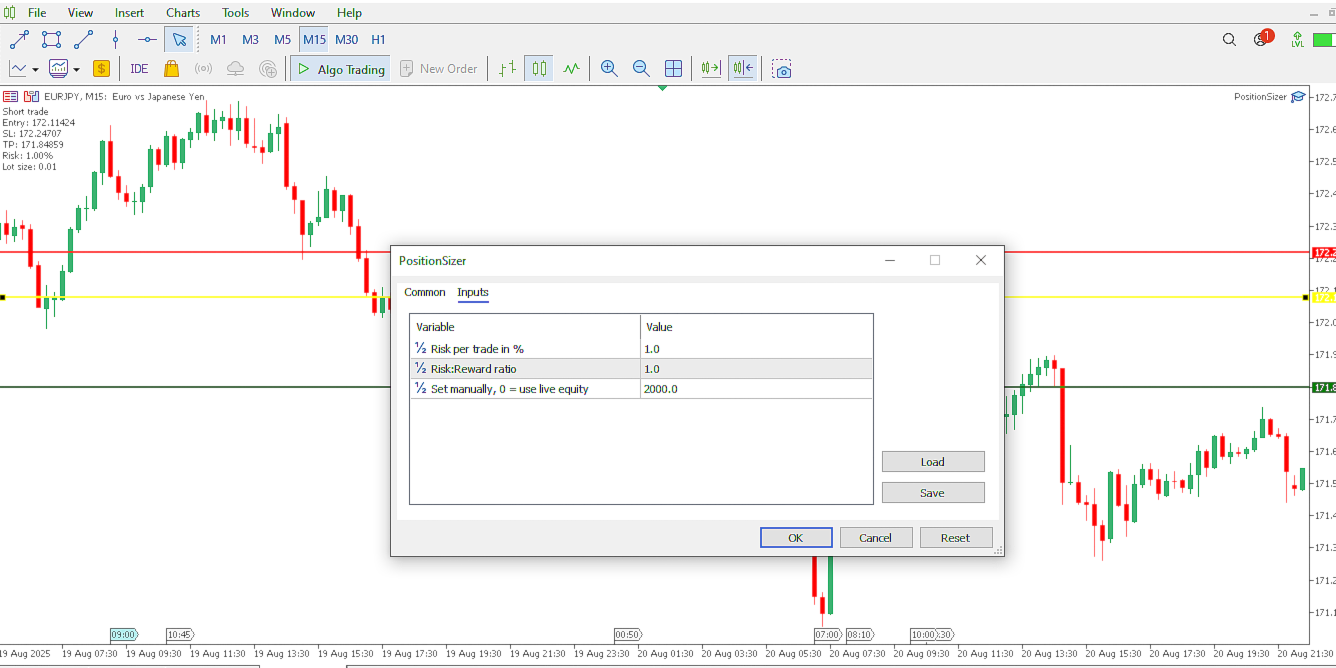
Task: Toggle Algo Trading on or off
Action: coord(340,69)
